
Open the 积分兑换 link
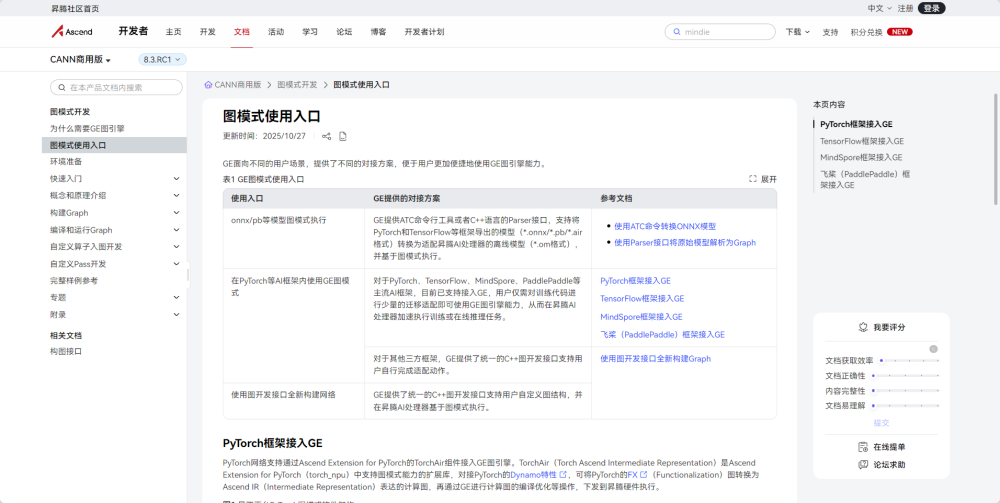click(x=867, y=32)
